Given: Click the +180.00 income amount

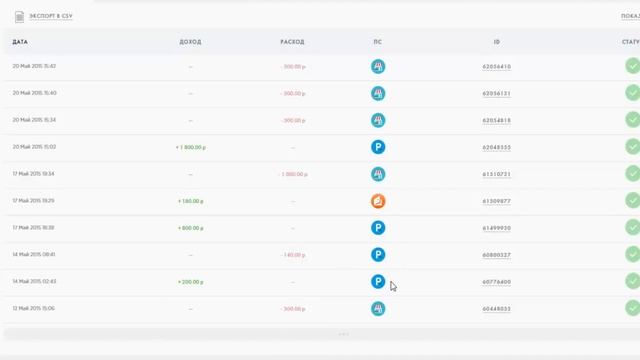Looking at the screenshot, I should (x=191, y=201).
